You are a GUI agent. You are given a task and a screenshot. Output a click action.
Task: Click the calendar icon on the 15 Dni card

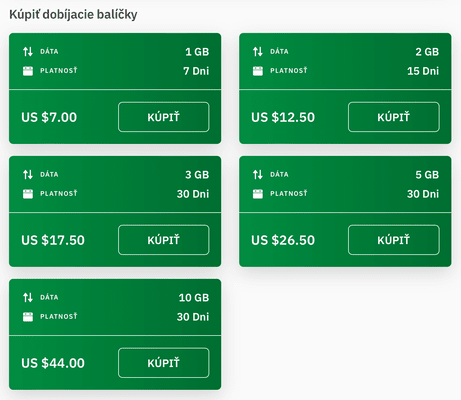tap(258, 71)
